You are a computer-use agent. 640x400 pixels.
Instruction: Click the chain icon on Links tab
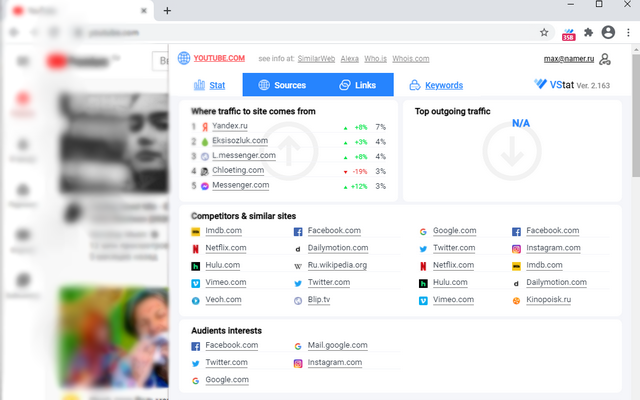point(345,85)
